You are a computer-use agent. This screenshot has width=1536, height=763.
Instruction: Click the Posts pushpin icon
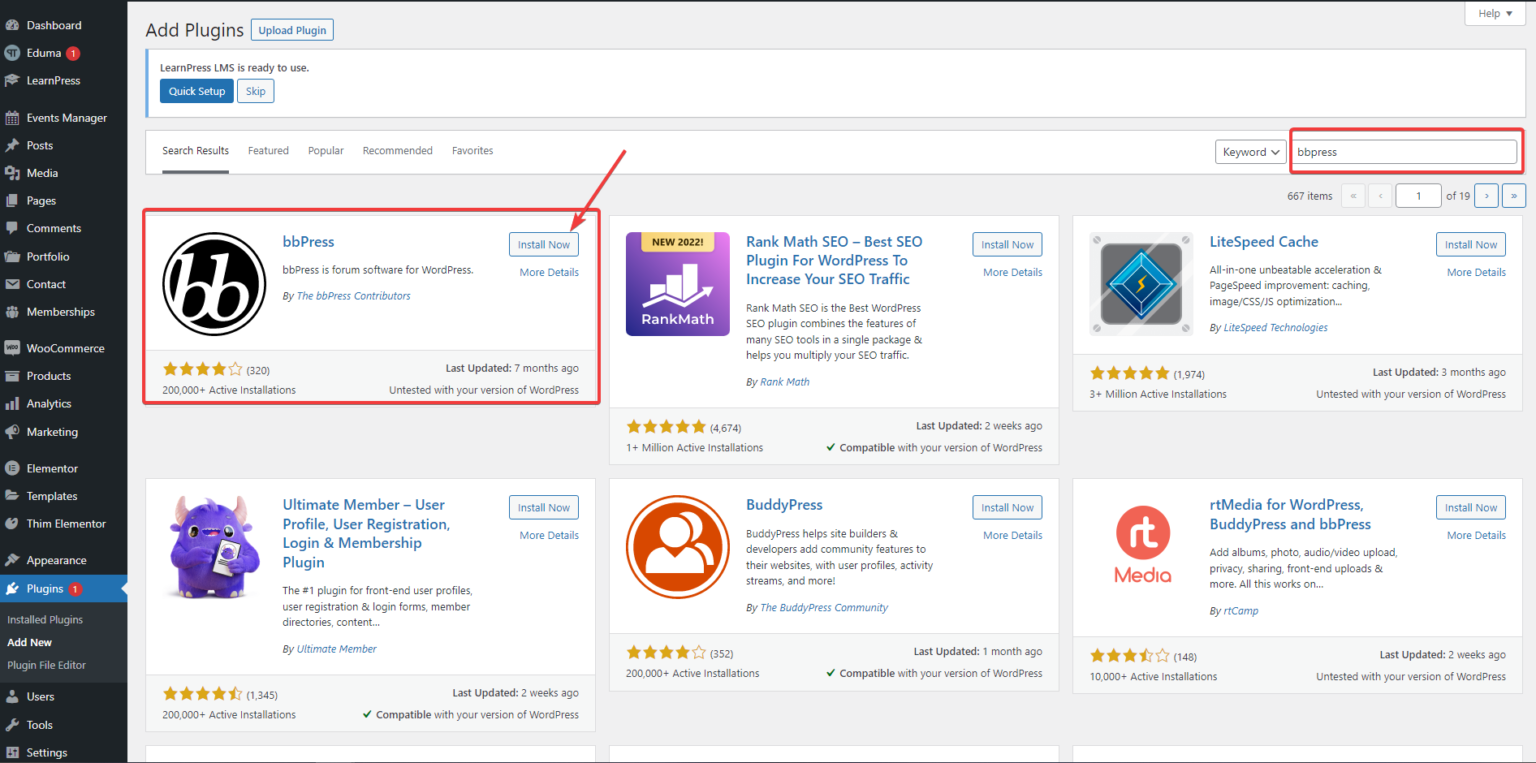coord(12,146)
